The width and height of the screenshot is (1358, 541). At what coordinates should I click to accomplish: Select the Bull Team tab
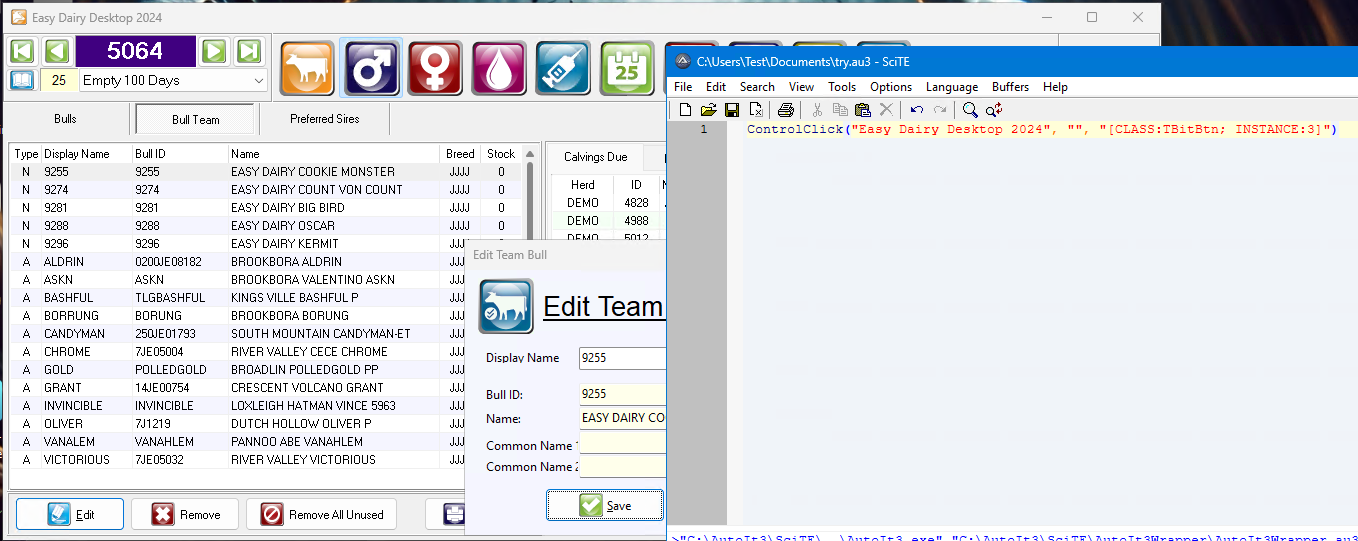(x=195, y=119)
